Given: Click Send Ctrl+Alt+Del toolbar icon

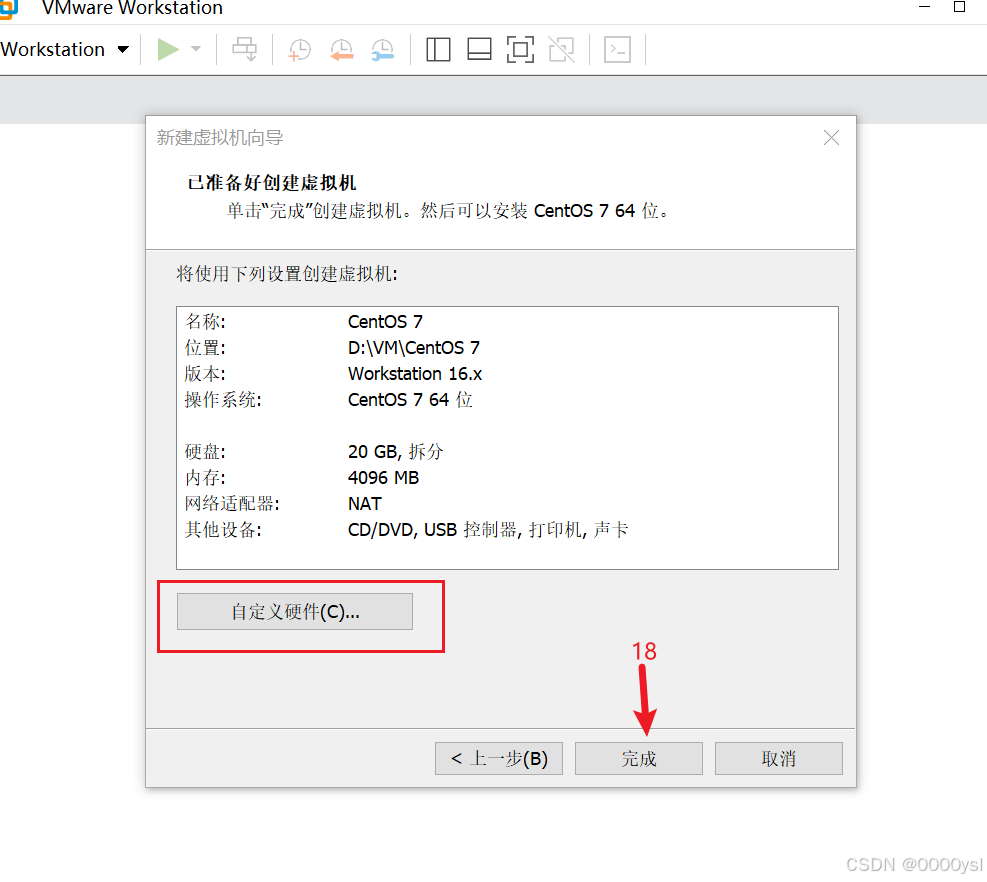Looking at the screenshot, I should point(244,49).
